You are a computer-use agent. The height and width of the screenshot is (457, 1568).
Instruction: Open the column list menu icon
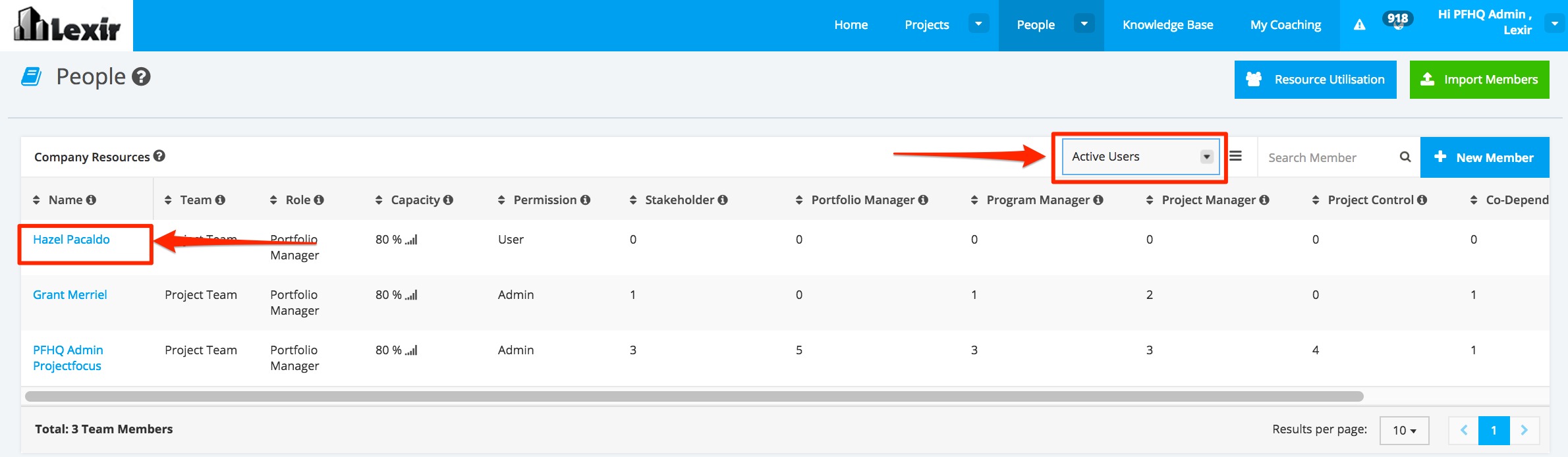[1236, 156]
